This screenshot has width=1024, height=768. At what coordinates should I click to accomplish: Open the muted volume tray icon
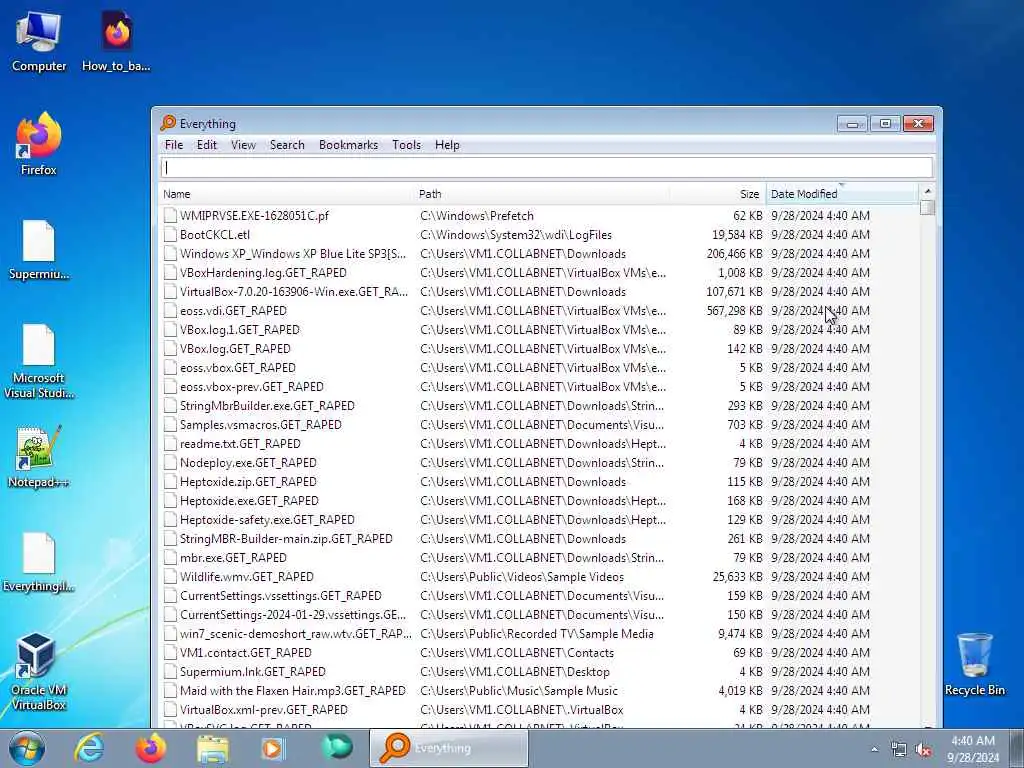point(923,750)
